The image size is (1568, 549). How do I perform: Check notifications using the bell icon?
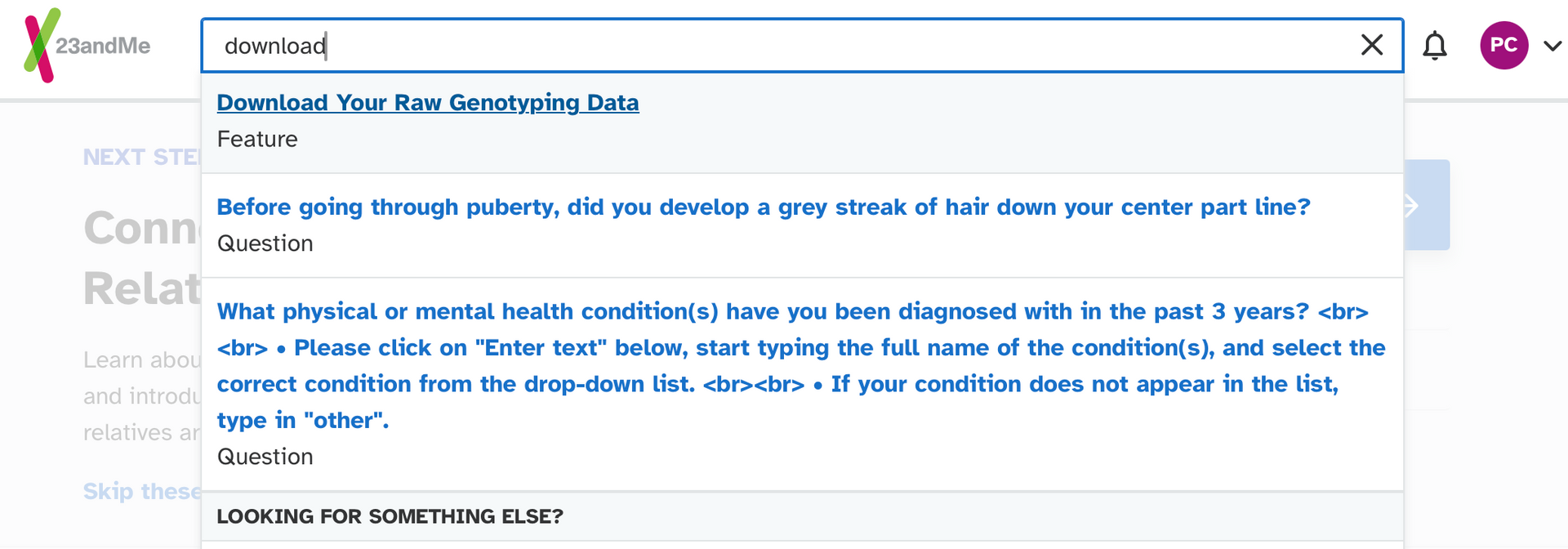coord(1435,46)
